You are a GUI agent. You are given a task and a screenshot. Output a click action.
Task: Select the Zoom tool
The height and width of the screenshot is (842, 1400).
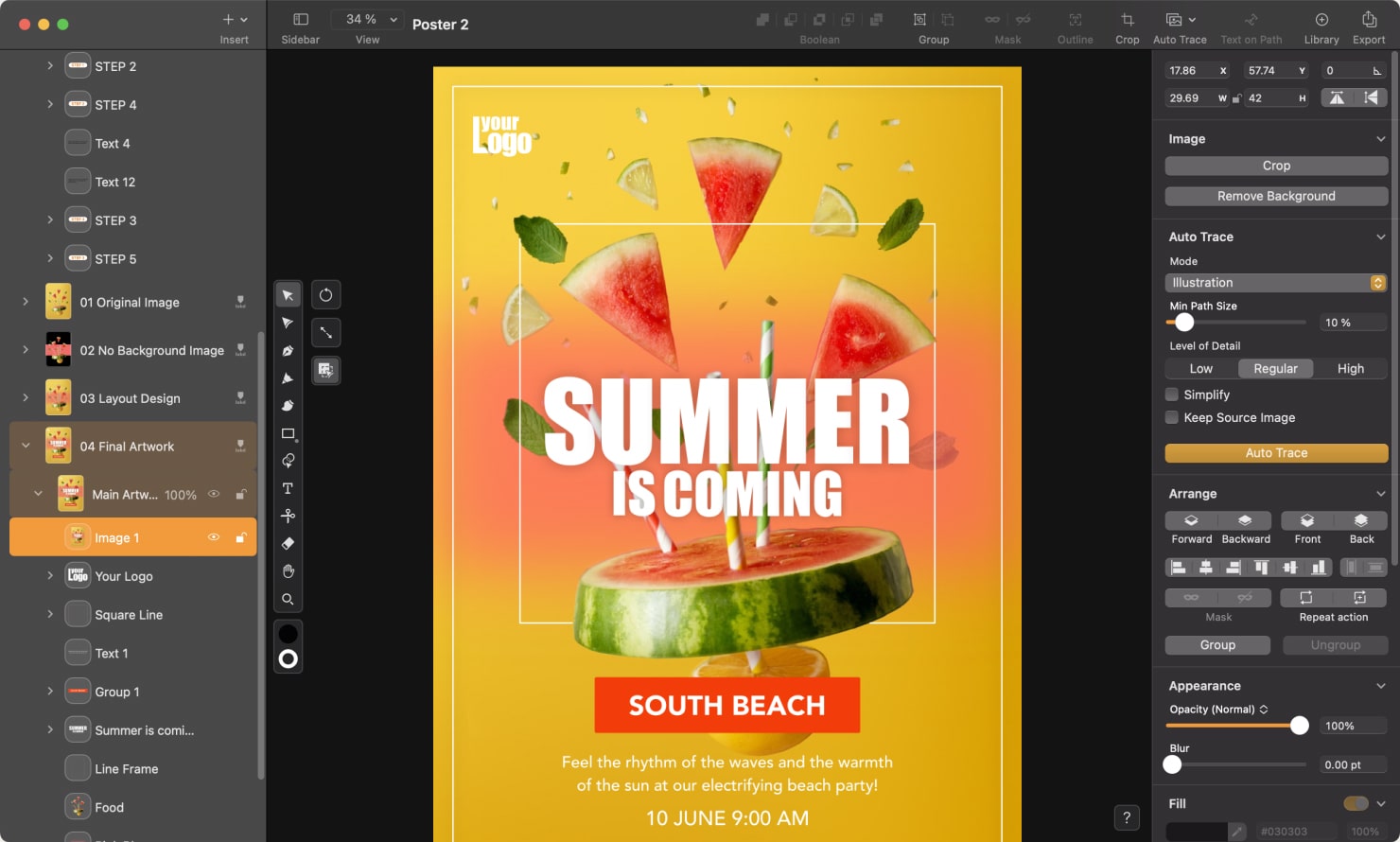click(x=288, y=599)
